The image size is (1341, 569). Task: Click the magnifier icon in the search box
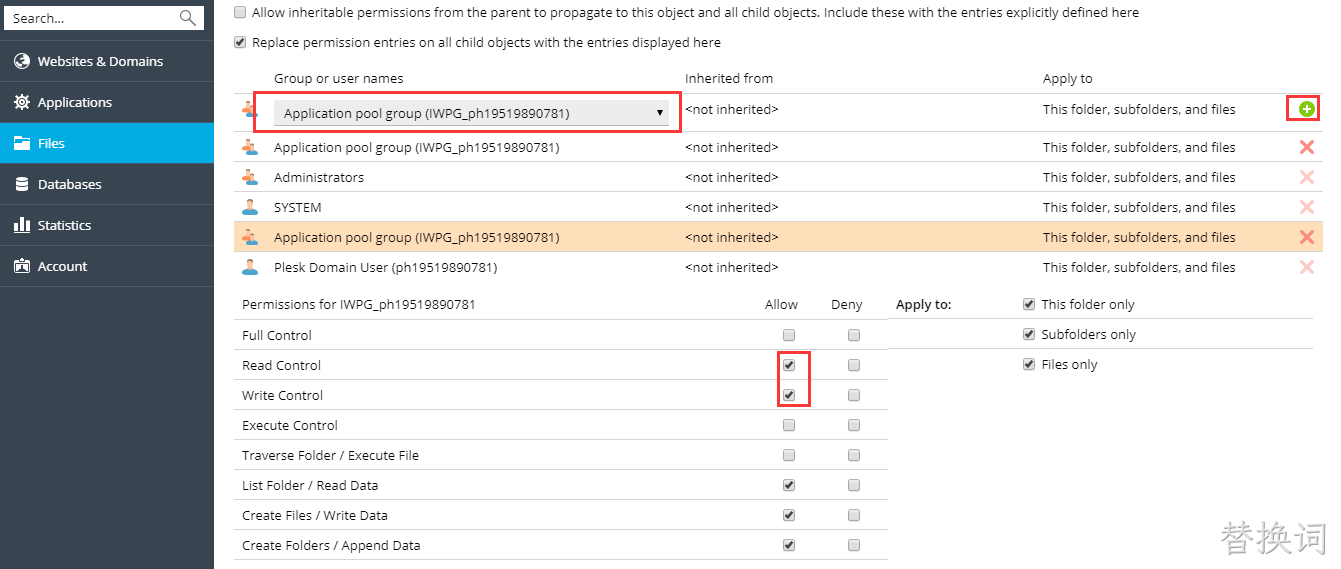click(188, 18)
